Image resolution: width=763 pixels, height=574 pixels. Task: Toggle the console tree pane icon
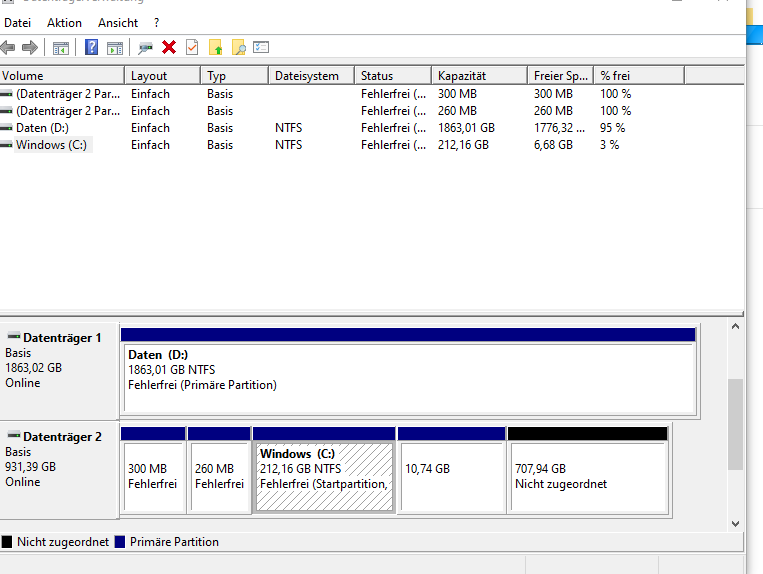(61, 48)
